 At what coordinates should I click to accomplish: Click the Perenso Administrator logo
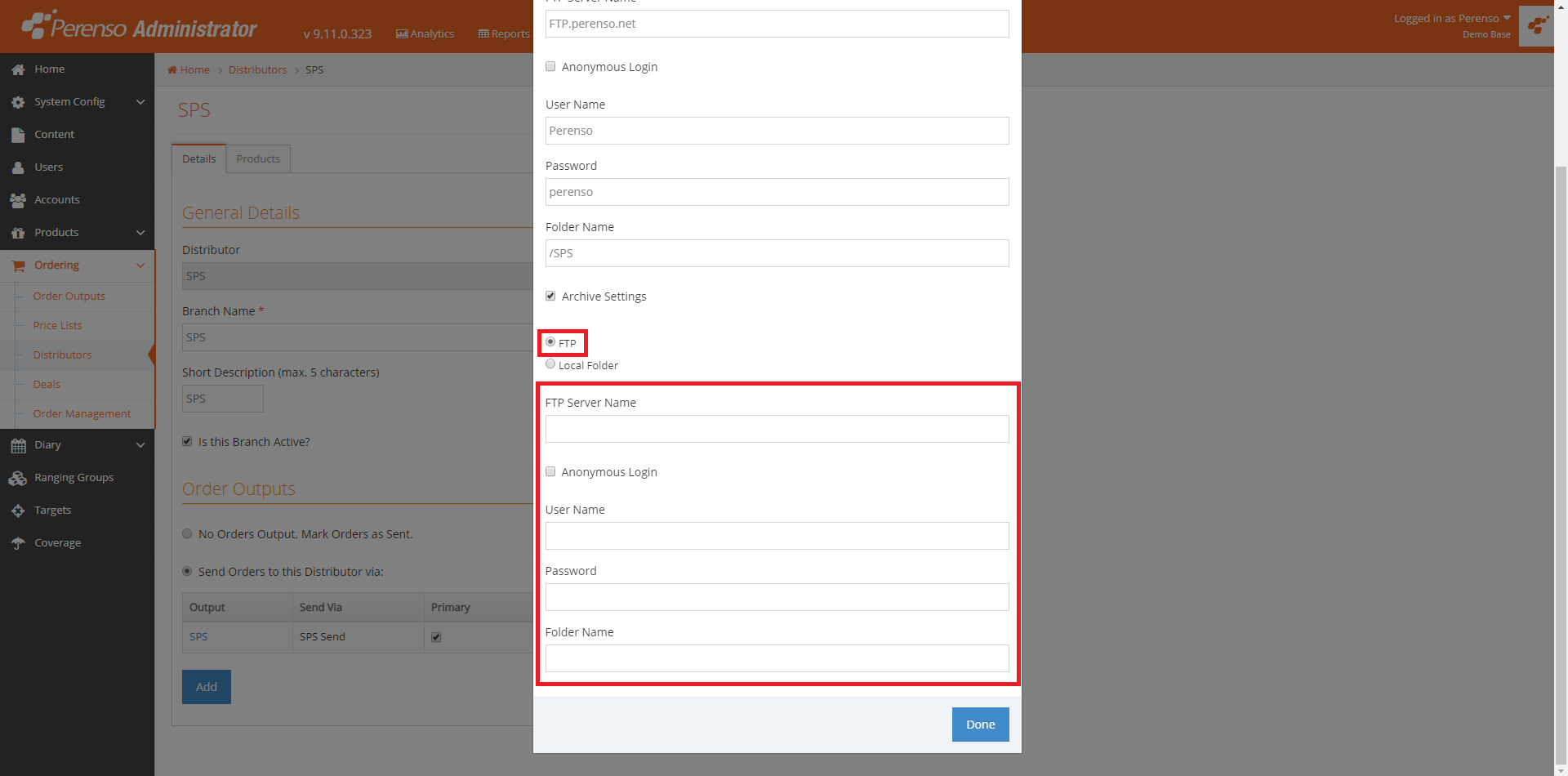[x=139, y=26]
